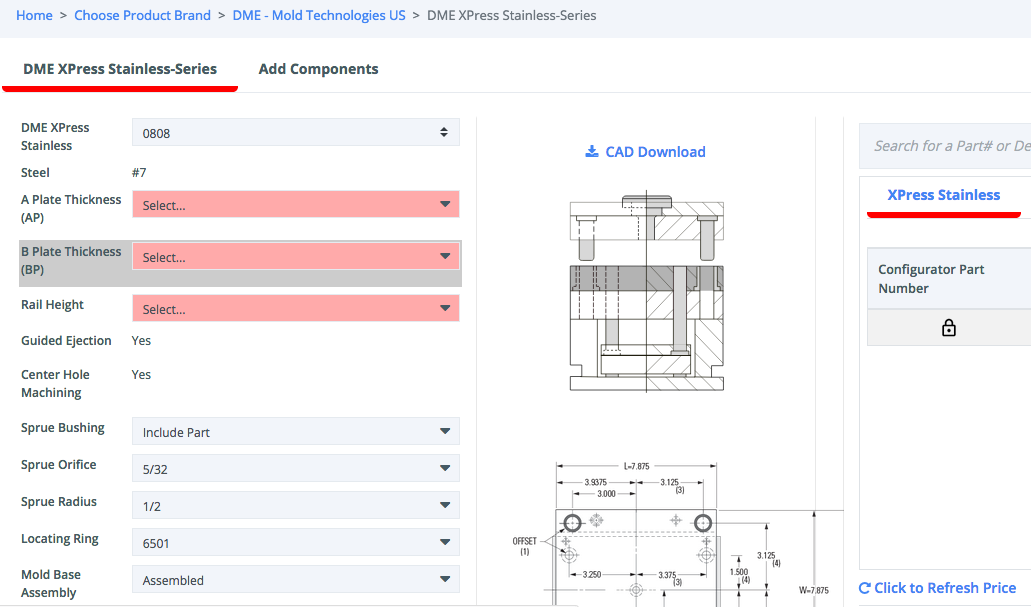Screen dimensions: 1031x607
Task: Click the CAD Download link
Action: pyautogui.click(x=645, y=152)
